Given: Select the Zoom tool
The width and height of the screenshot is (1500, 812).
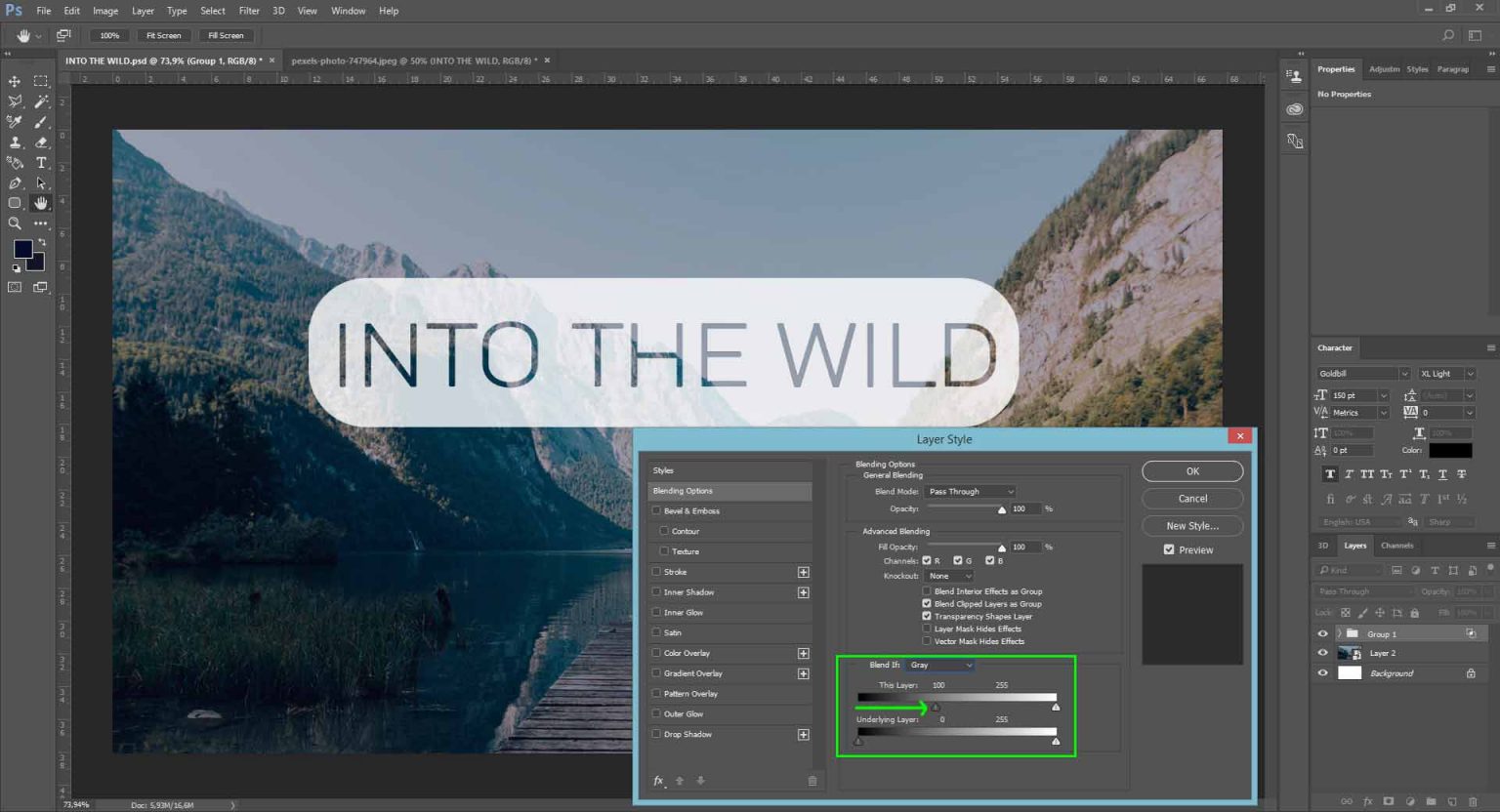Looking at the screenshot, I should pyautogui.click(x=15, y=223).
